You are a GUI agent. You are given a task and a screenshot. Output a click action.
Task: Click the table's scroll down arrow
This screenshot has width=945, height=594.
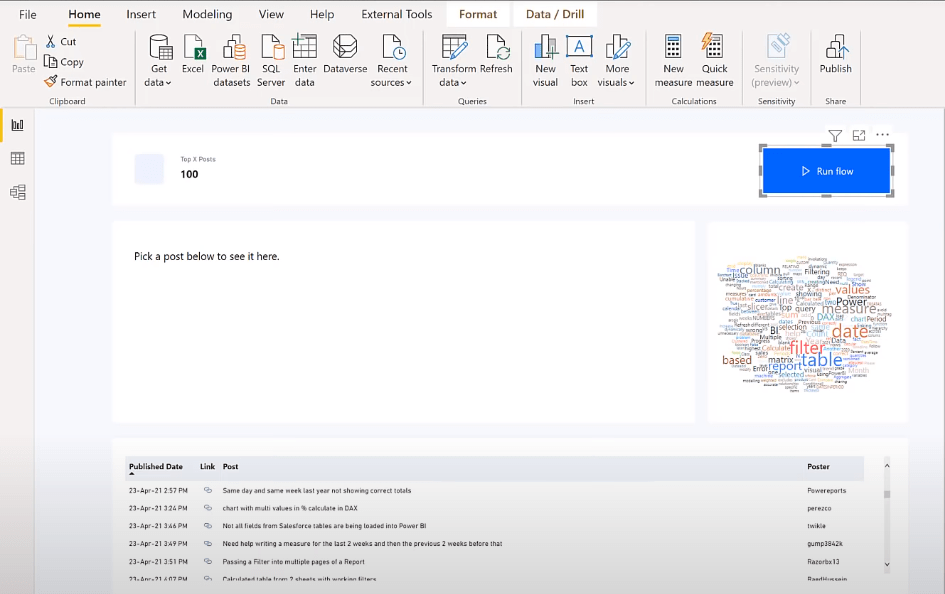(x=887, y=564)
